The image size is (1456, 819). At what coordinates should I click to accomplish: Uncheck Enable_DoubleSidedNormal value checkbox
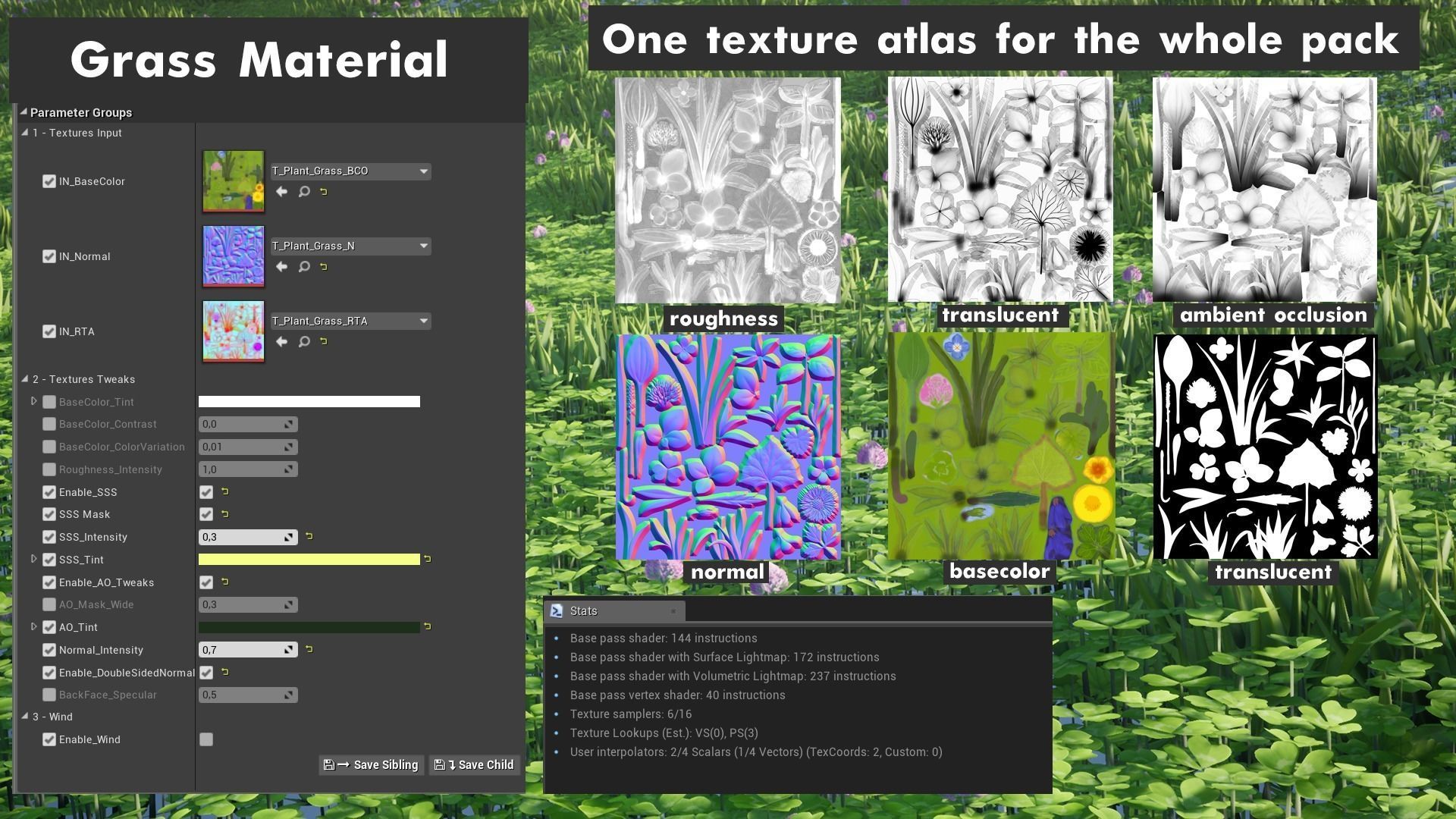pyautogui.click(x=206, y=673)
